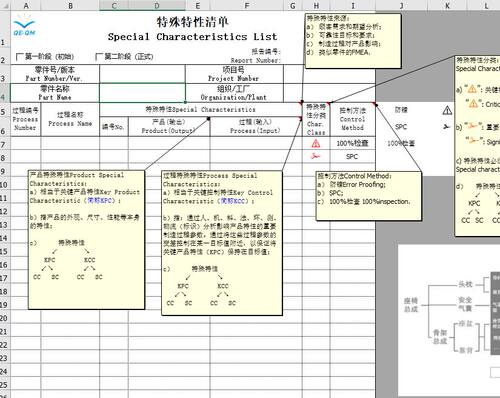Click the Report Number label
The image size is (500, 398).
256,60
